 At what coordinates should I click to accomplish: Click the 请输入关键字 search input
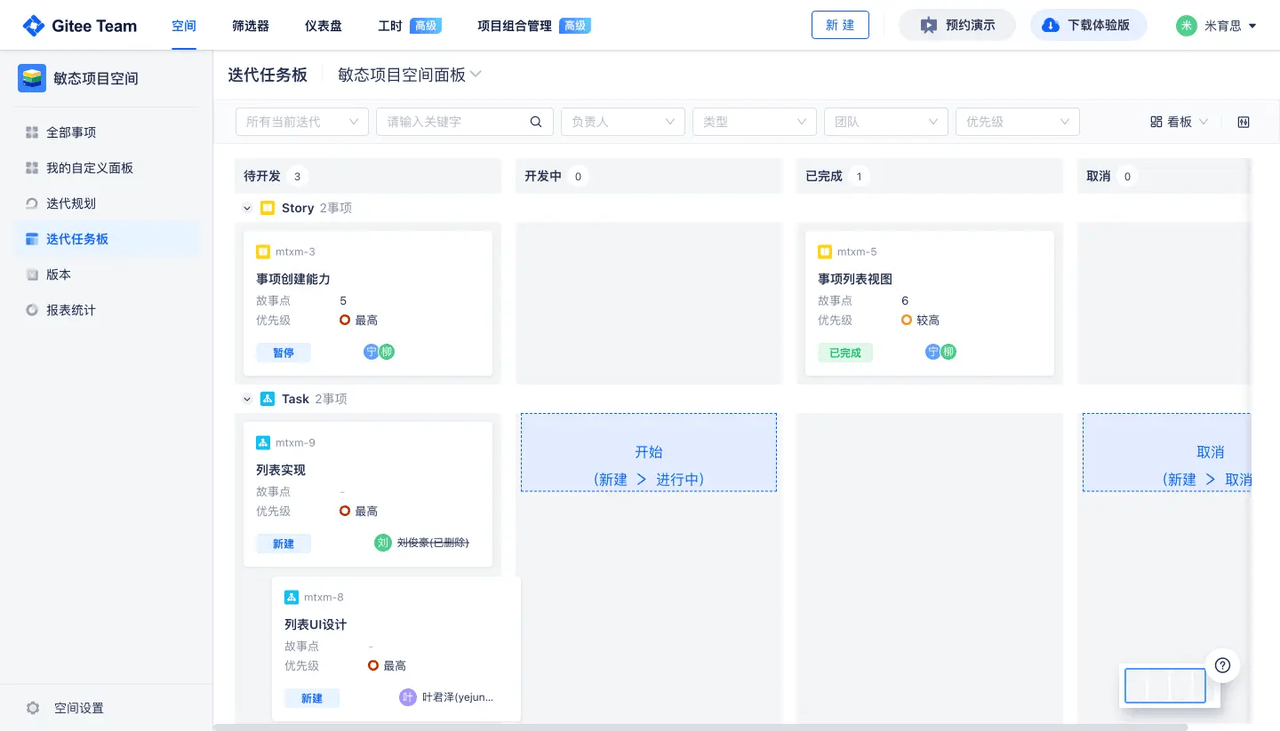click(455, 122)
